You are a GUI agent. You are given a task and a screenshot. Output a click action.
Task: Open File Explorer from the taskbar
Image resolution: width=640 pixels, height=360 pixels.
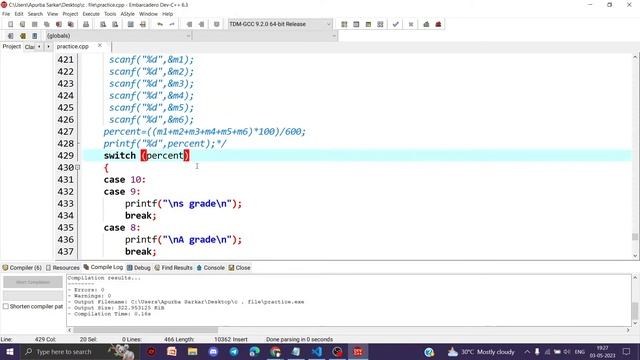[x=192, y=351]
